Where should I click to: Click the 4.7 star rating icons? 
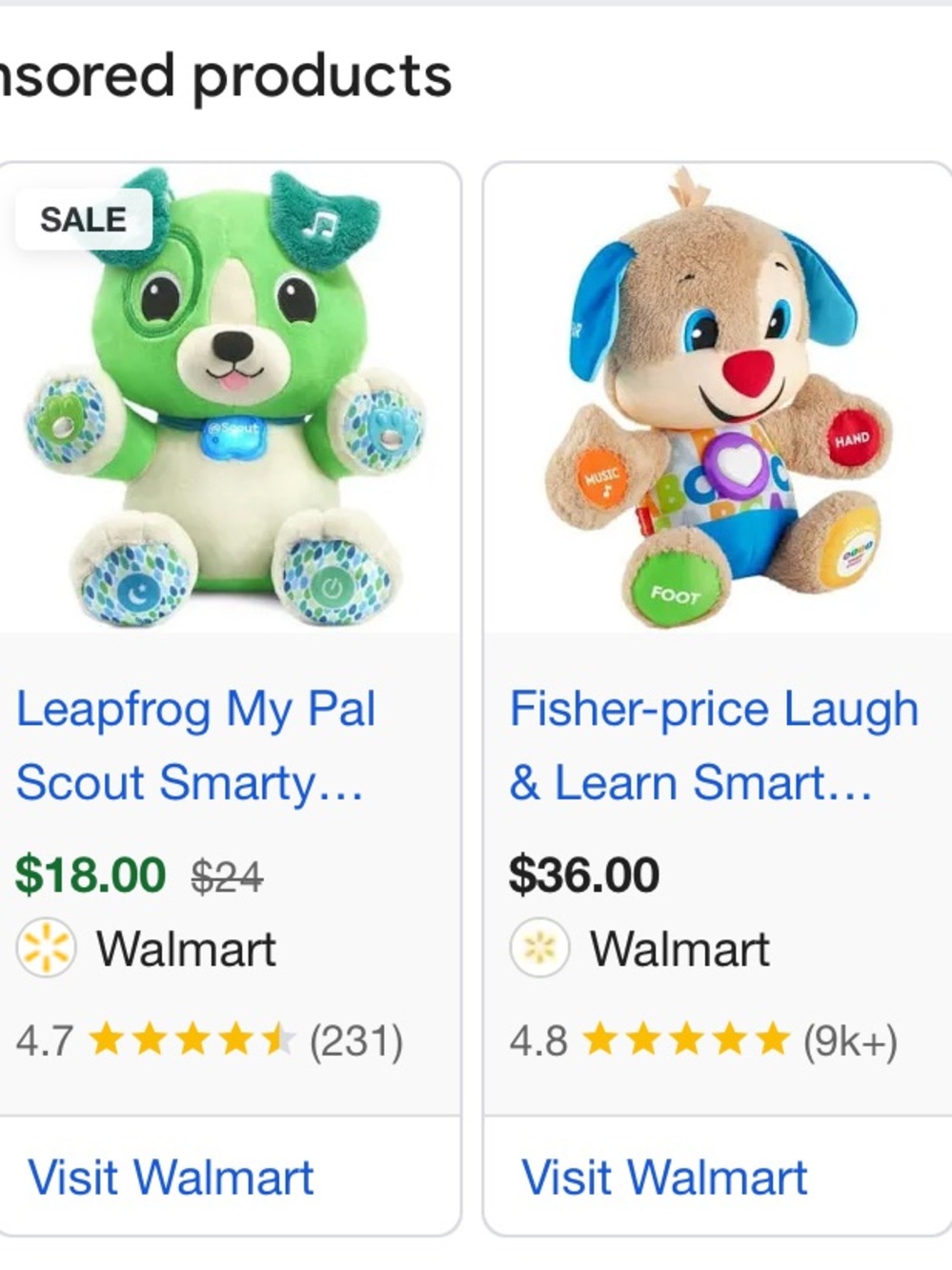tap(192, 1040)
